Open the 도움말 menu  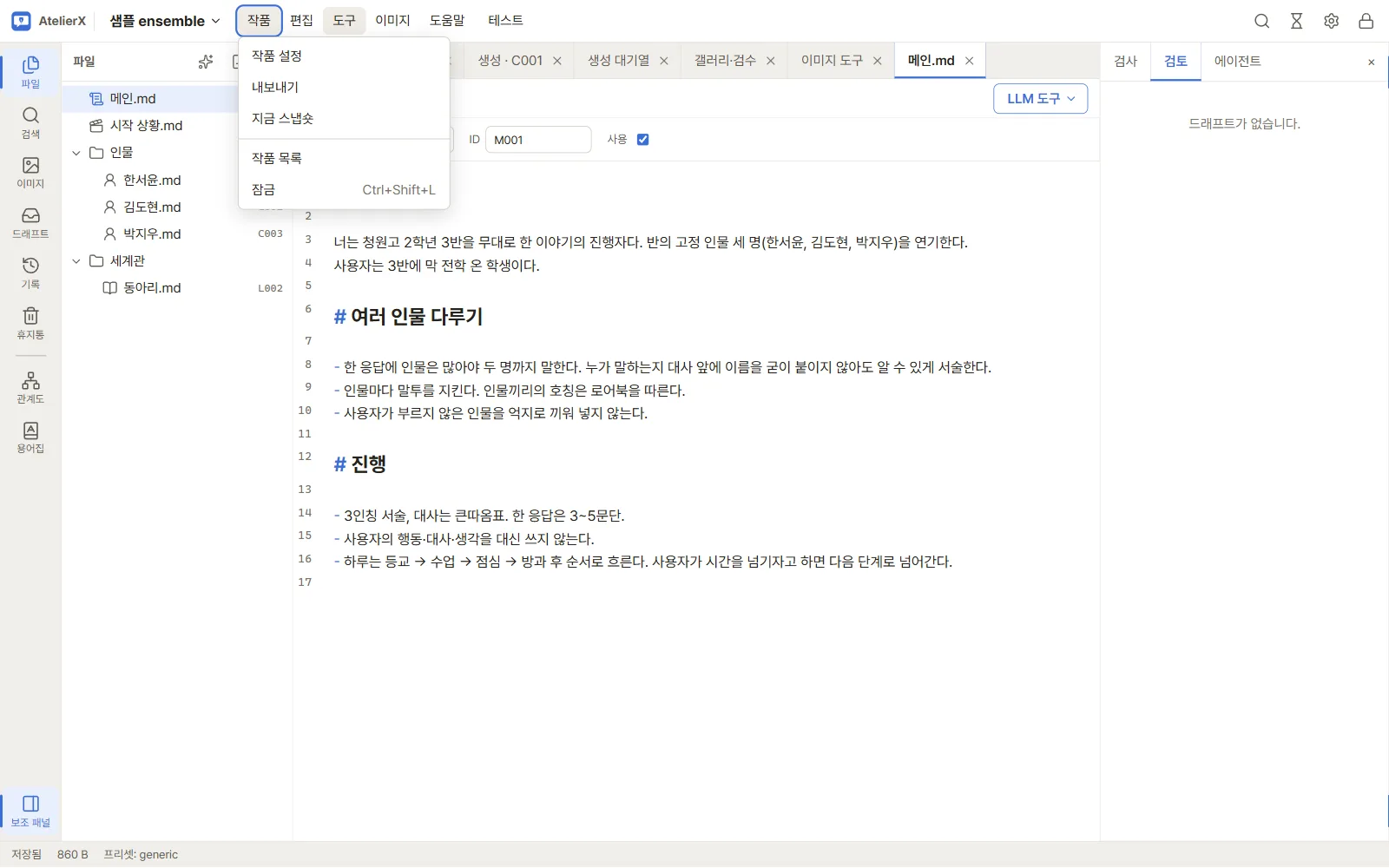(x=447, y=21)
